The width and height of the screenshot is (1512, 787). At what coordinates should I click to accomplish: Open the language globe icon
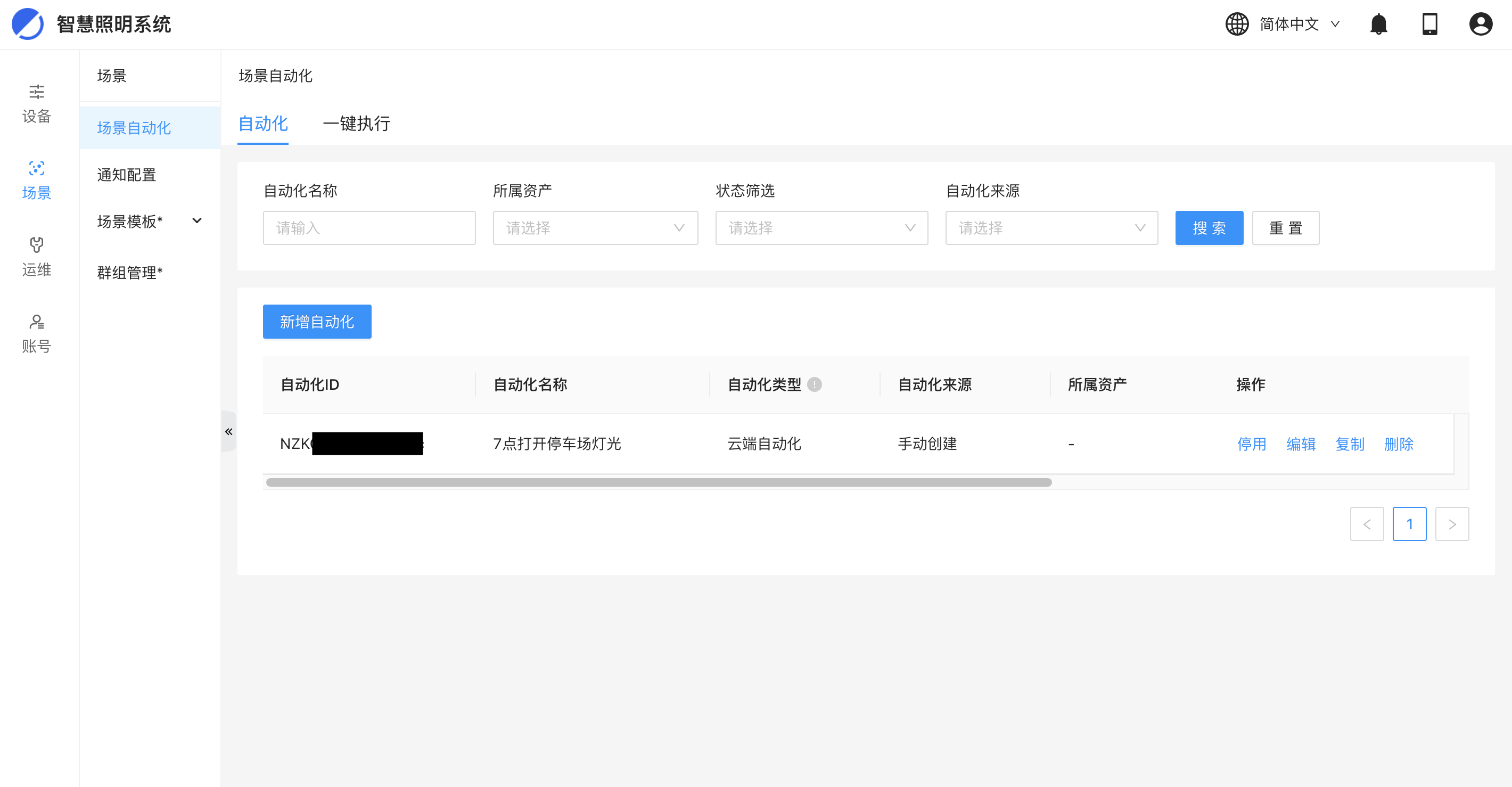point(1237,24)
